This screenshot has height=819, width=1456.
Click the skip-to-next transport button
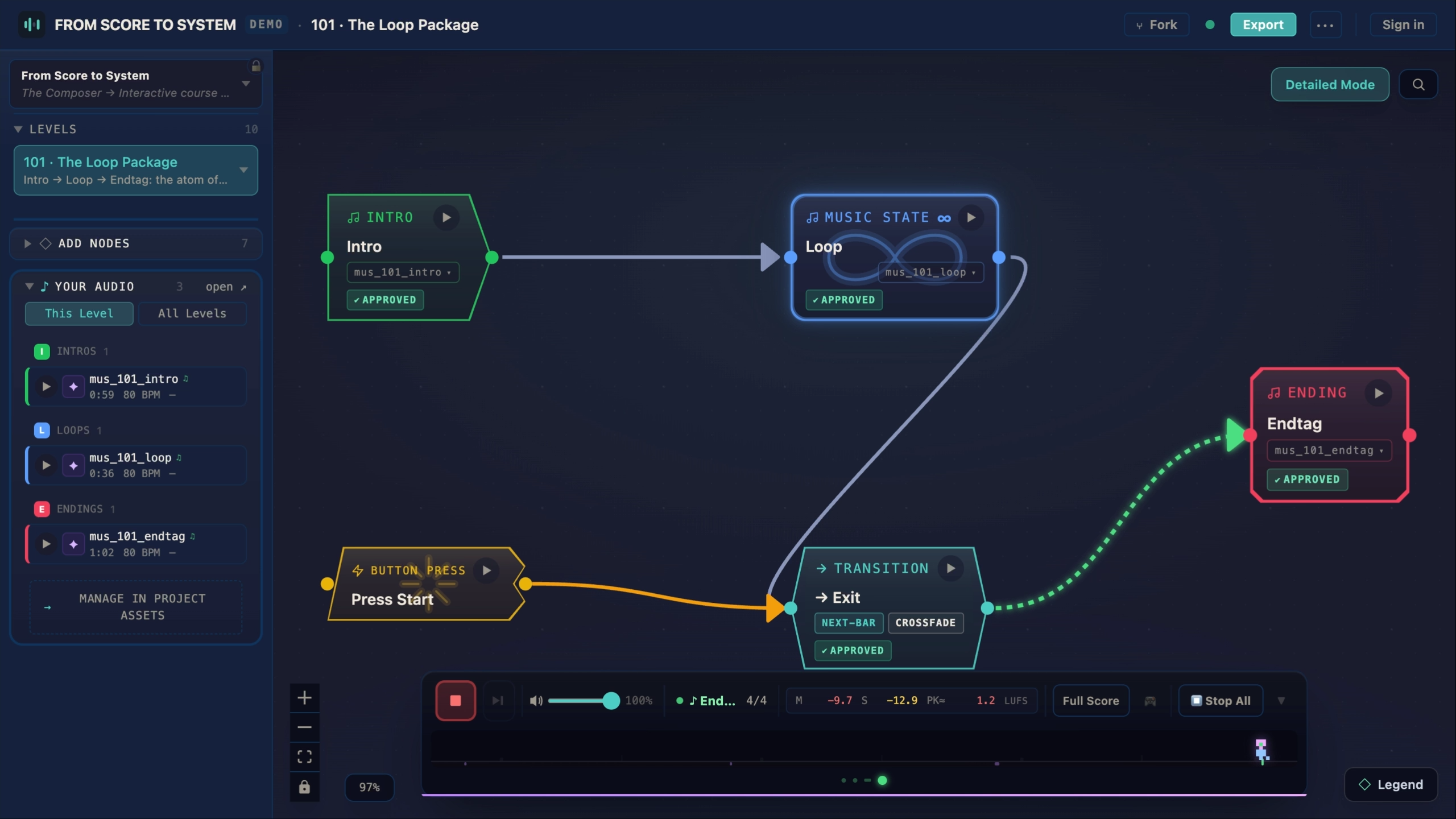498,701
